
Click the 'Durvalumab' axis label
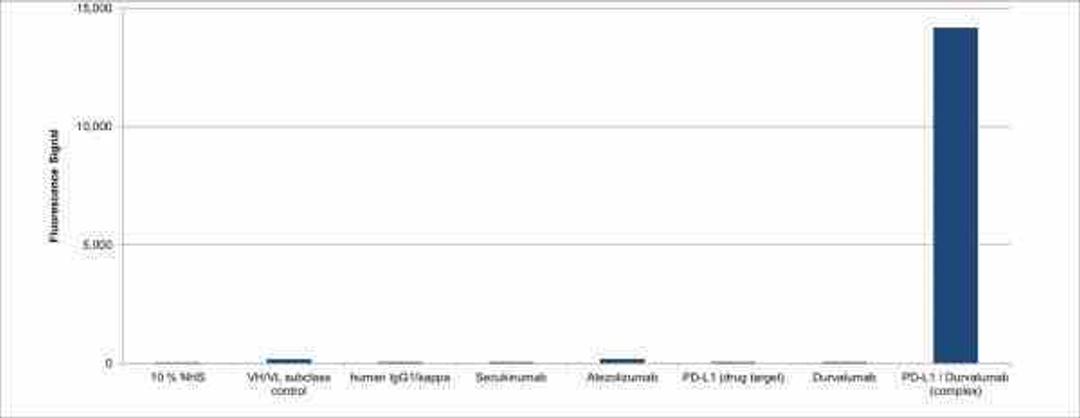(x=844, y=378)
